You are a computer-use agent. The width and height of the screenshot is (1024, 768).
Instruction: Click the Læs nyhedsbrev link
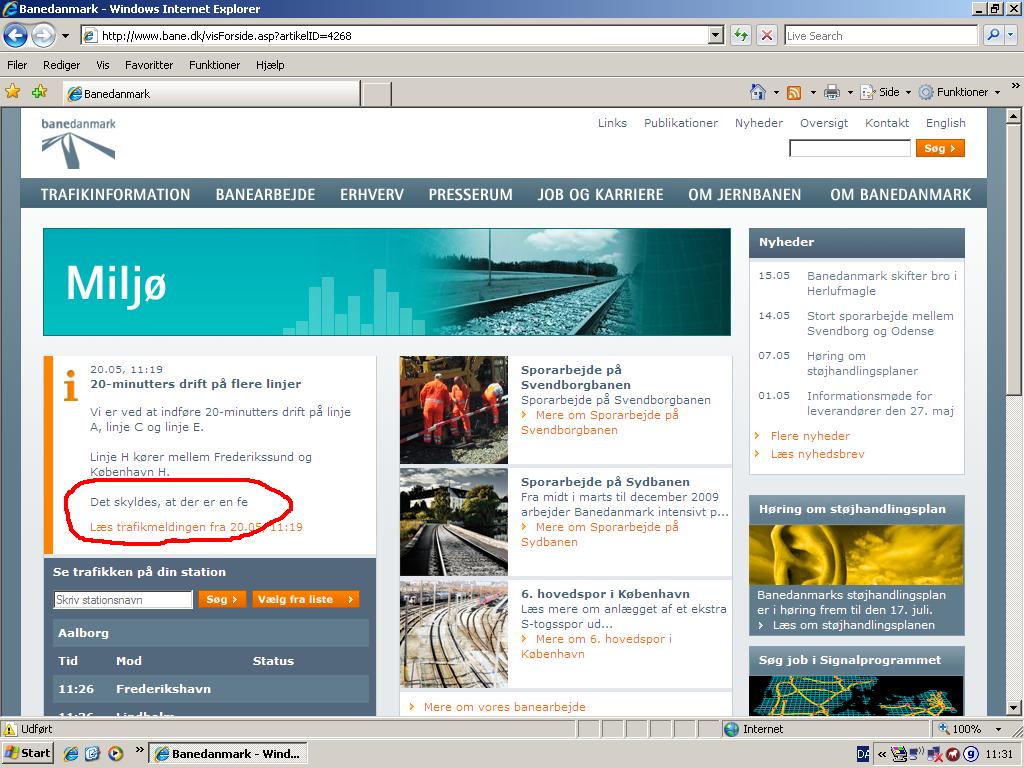tap(817, 454)
